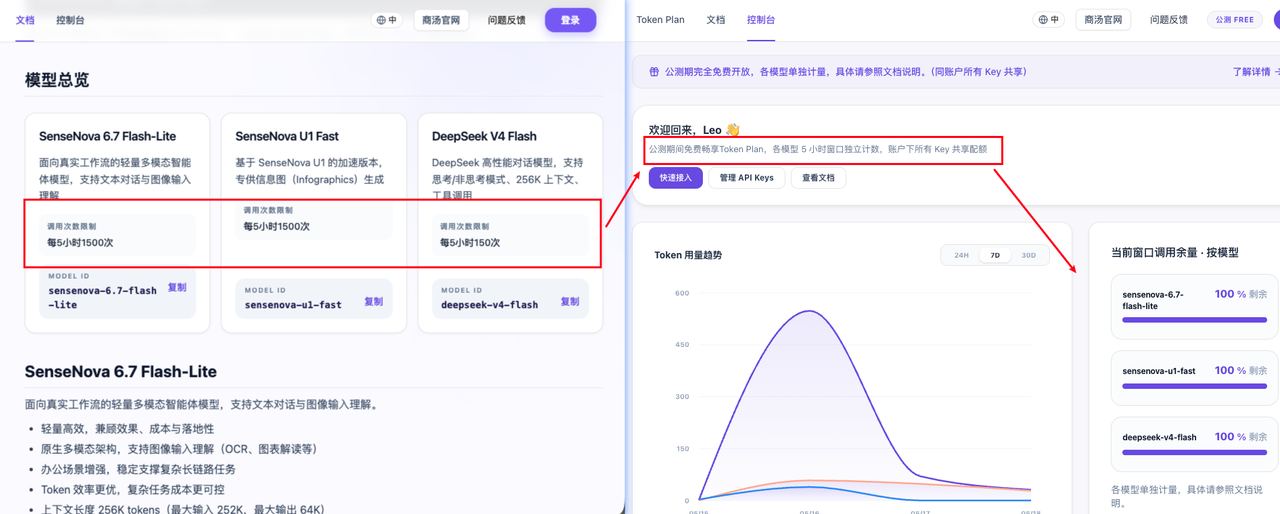This screenshot has width=1280, height=514.
Task: Click 100 % 剩余 in the deepseek-v4-flash row
Action: [x=1241, y=437]
